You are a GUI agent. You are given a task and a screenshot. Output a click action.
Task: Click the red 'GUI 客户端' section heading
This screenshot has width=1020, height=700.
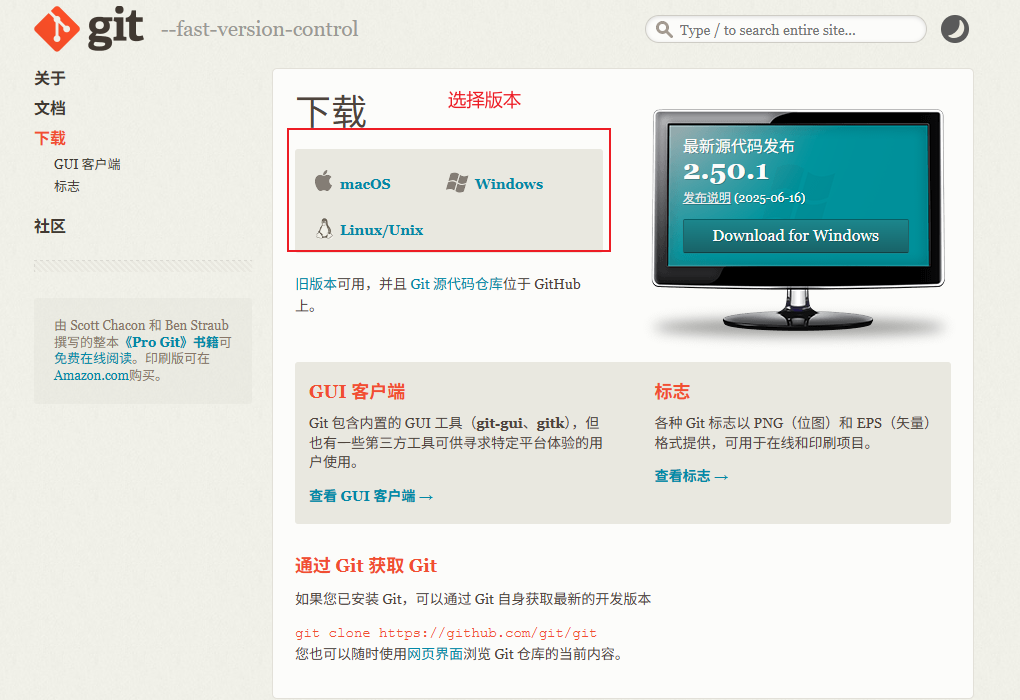(356, 392)
